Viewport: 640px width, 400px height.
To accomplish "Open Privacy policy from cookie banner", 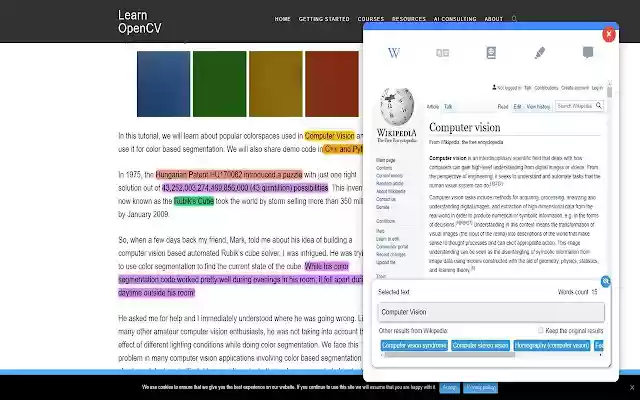I will coord(480,387).
